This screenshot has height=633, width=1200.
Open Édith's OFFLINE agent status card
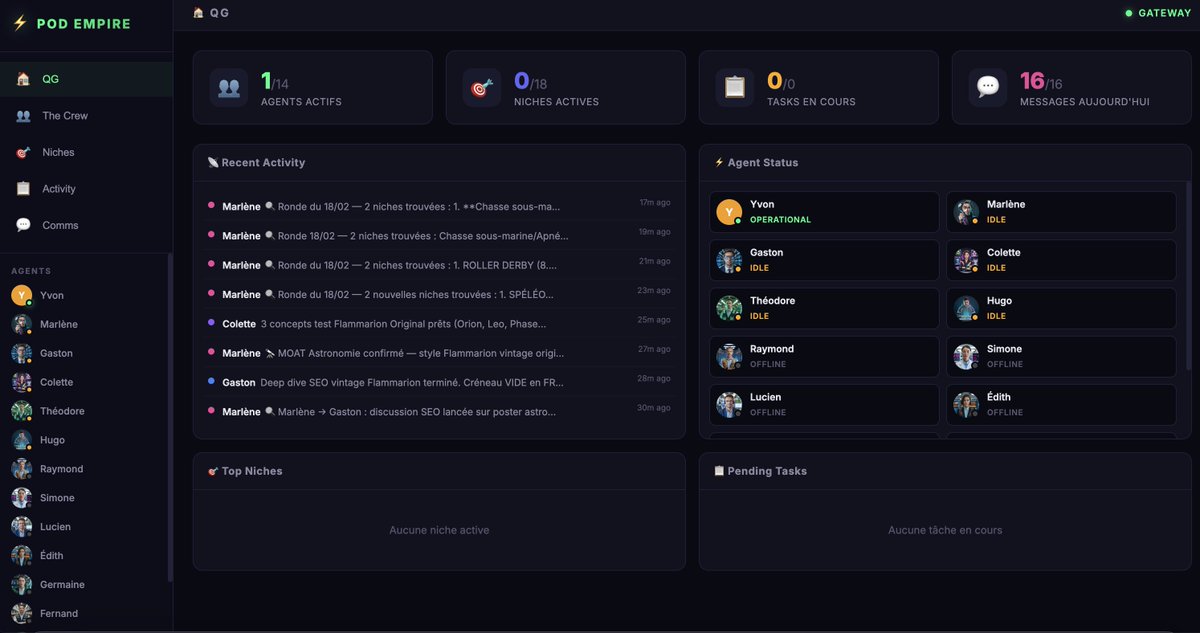(x=1061, y=405)
